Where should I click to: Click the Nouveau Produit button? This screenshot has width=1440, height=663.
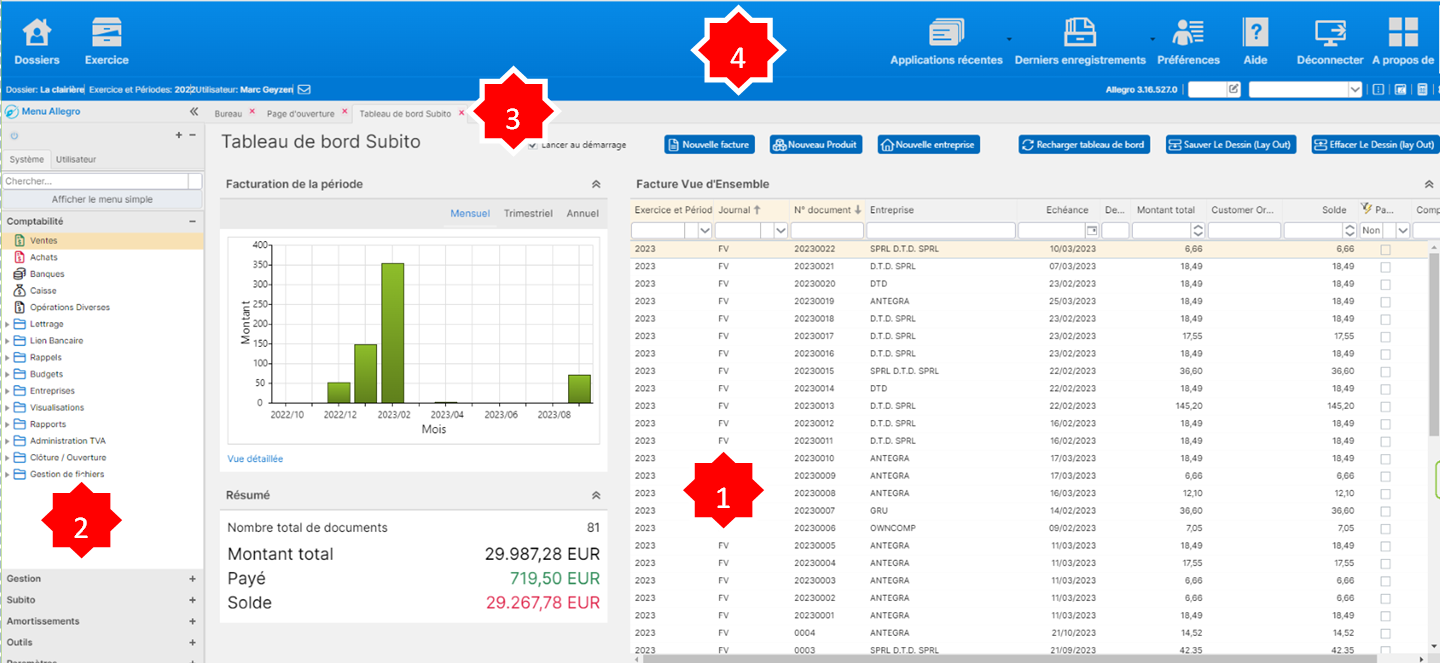[815, 145]
